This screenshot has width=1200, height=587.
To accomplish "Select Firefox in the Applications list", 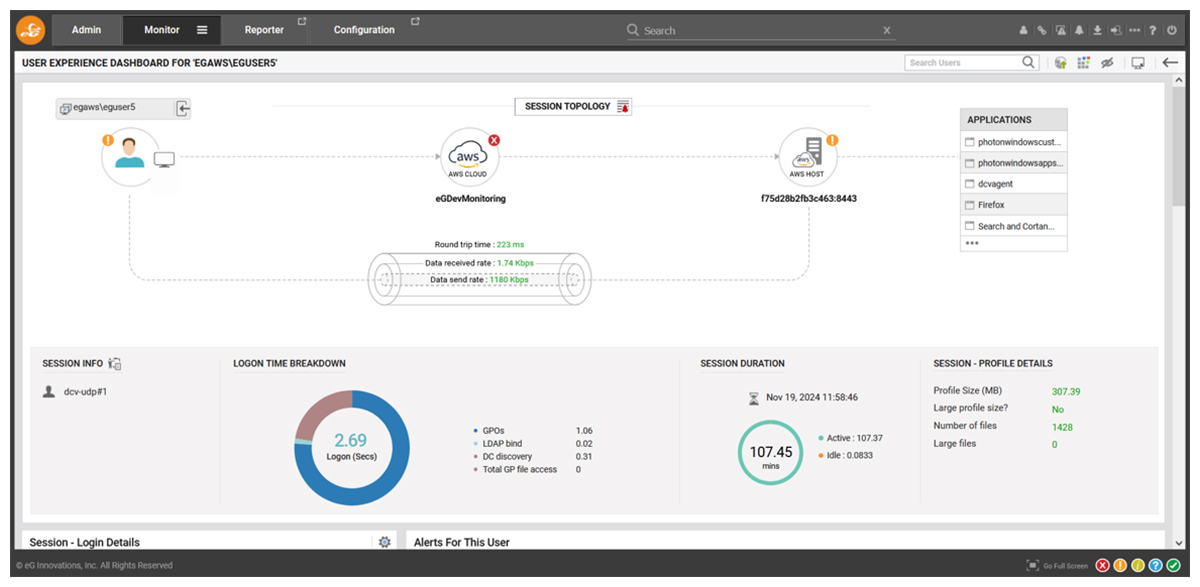I will click(991, 205).
